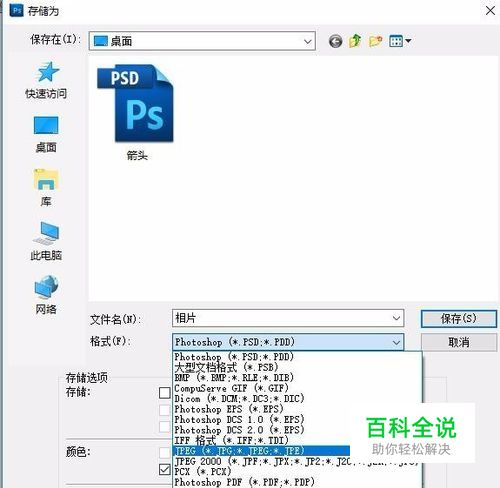500x488 pixels.
Task: Click the back navigation arrow icon
Action: (x=335, y=41)
